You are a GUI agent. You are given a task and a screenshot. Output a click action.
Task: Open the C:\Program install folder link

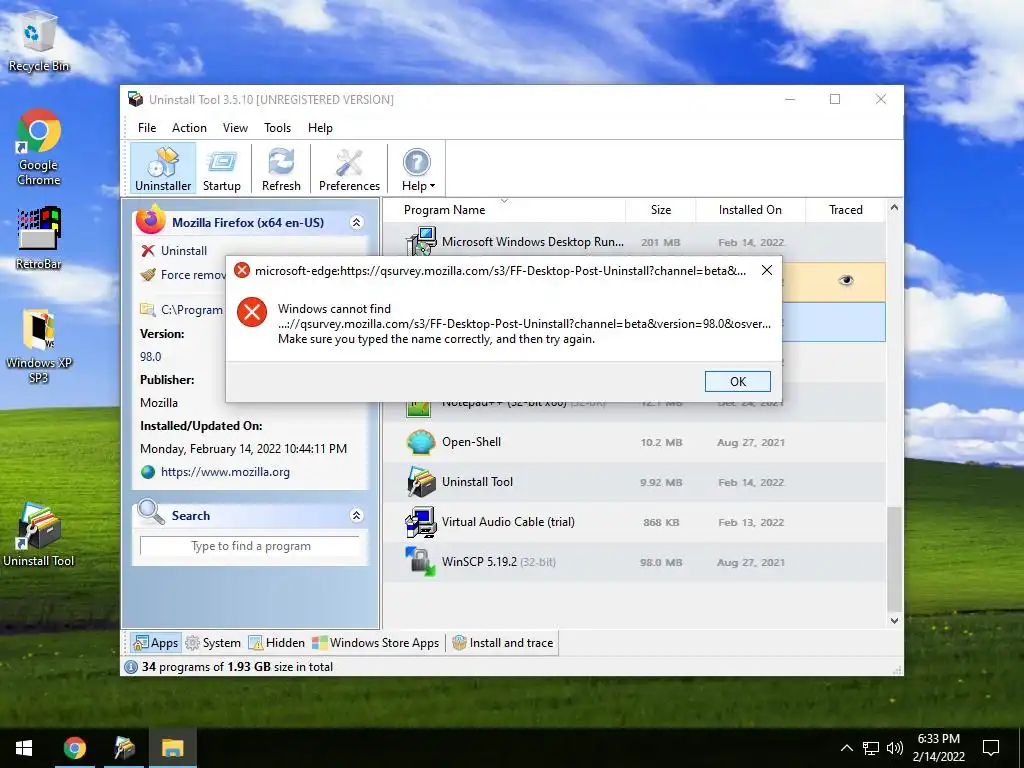point(192,310)
